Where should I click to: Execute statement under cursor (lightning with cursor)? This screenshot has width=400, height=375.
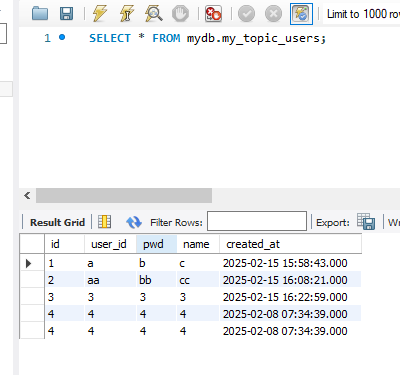tap(126, 14)
